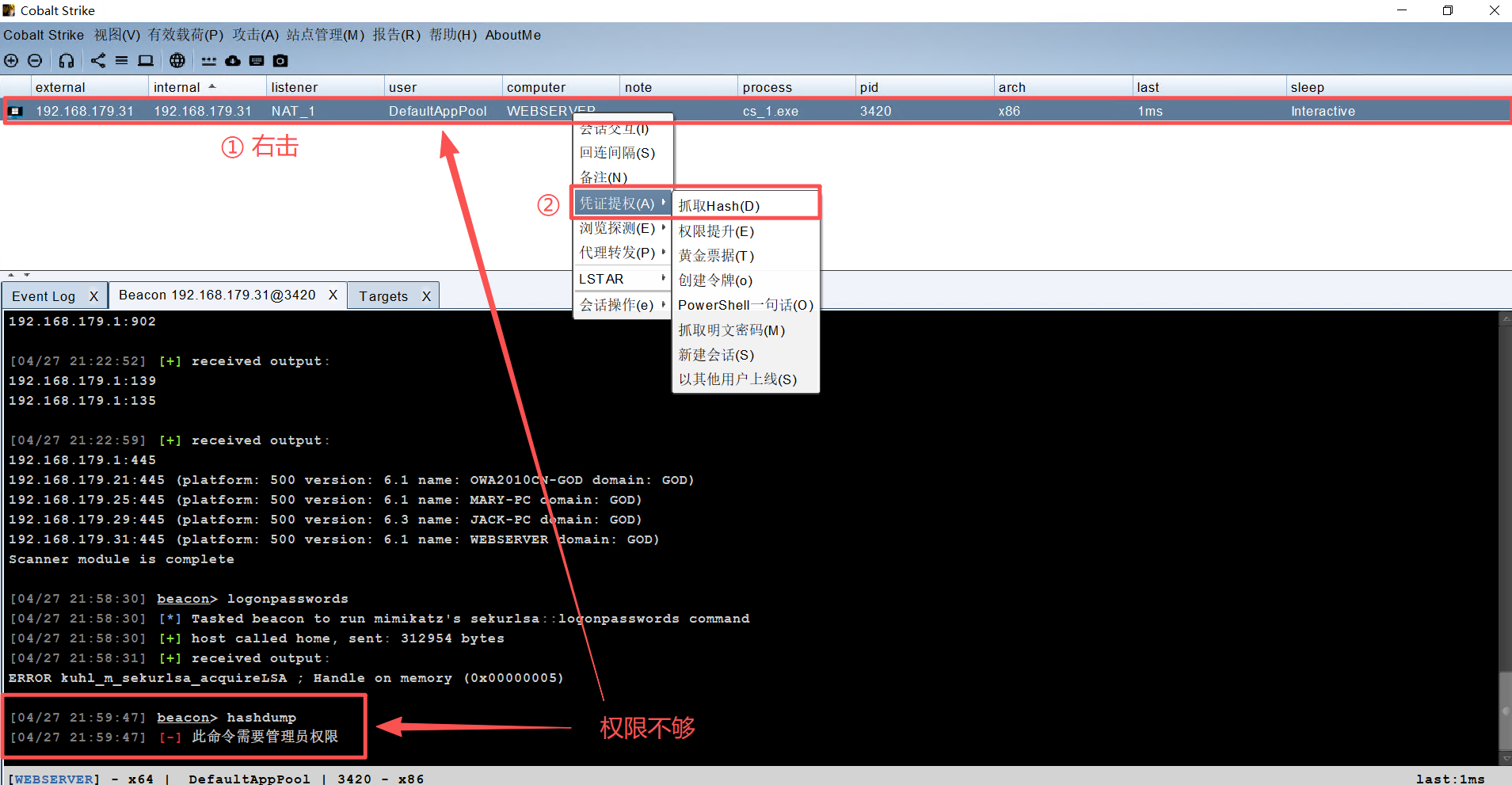Switch to pivot graph view icon
This screenshot has width=1512, height=785.
[98, 61]
